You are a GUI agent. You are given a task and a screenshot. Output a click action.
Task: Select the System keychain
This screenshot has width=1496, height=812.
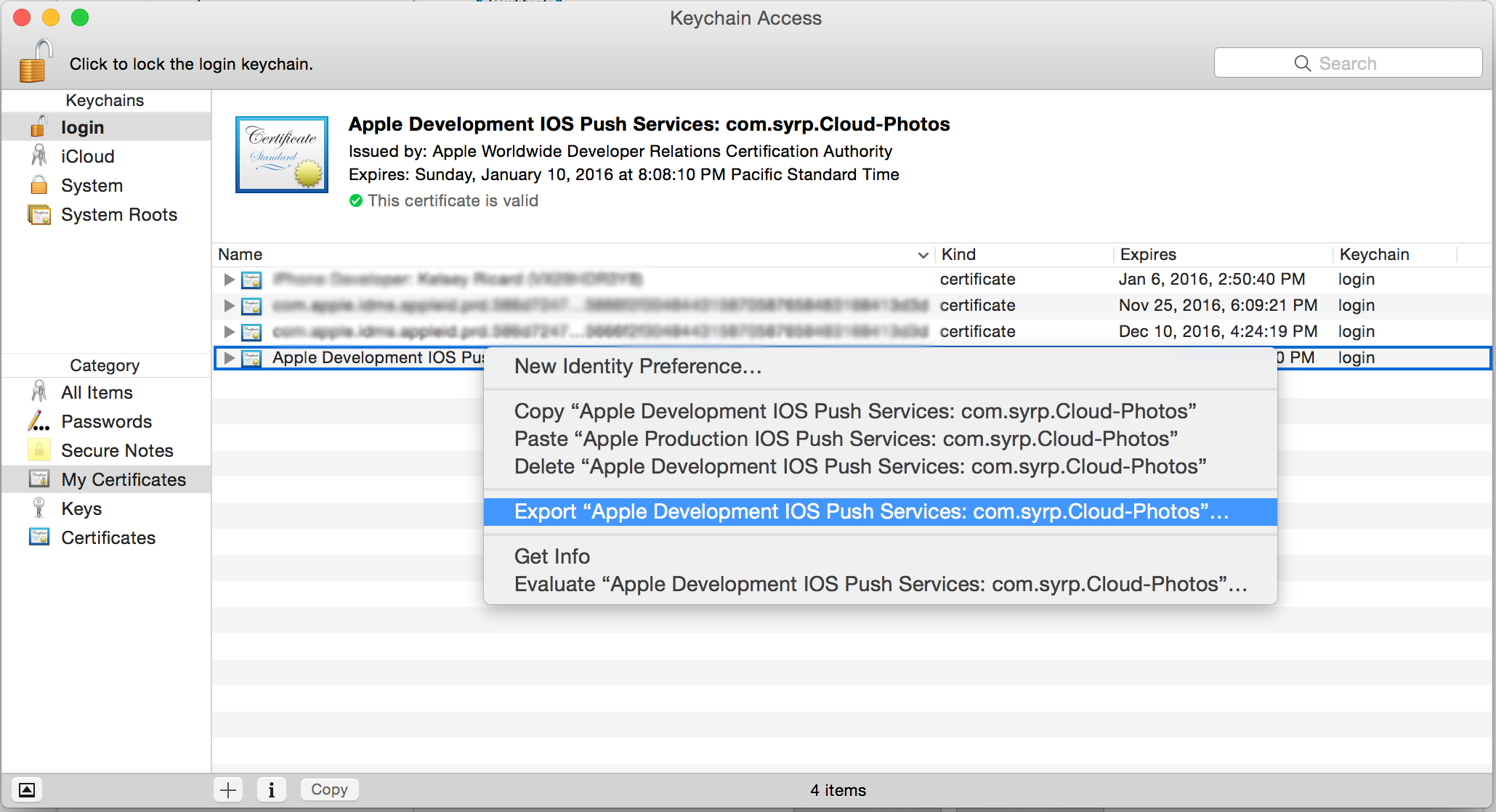pos(106,185)
